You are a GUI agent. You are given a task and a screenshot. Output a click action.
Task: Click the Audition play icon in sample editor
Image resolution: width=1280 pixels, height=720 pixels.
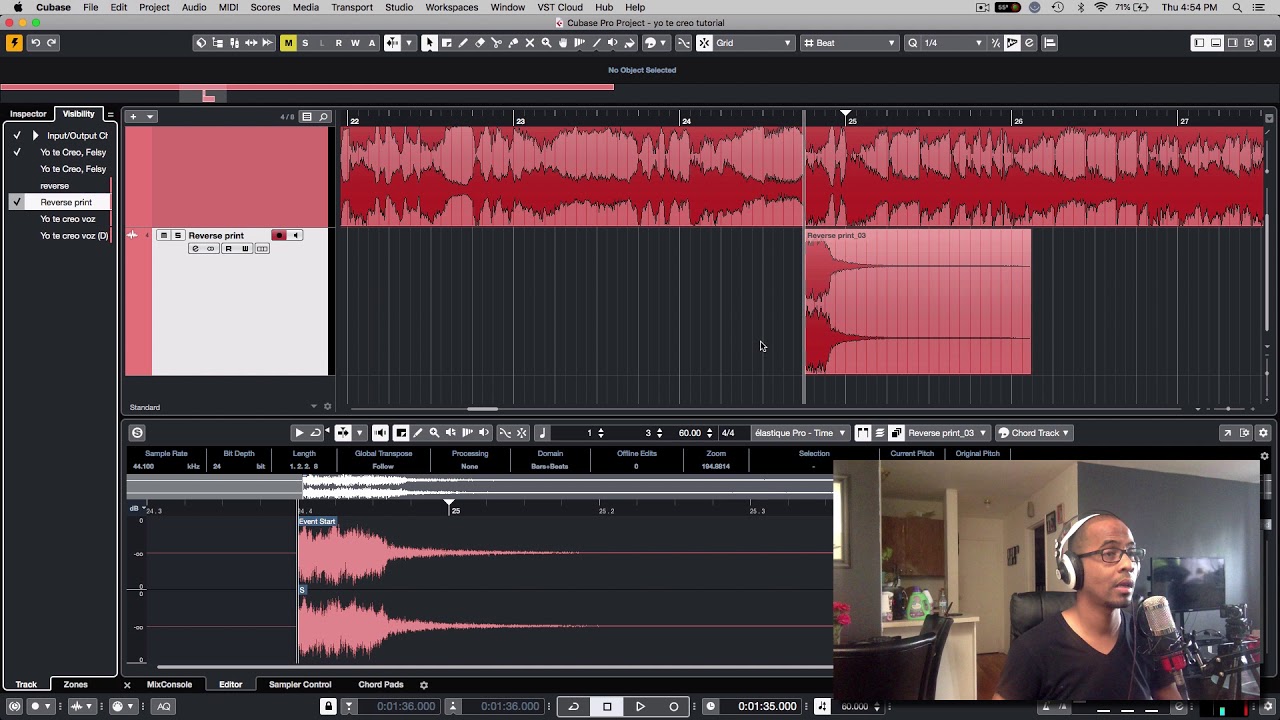299,433
